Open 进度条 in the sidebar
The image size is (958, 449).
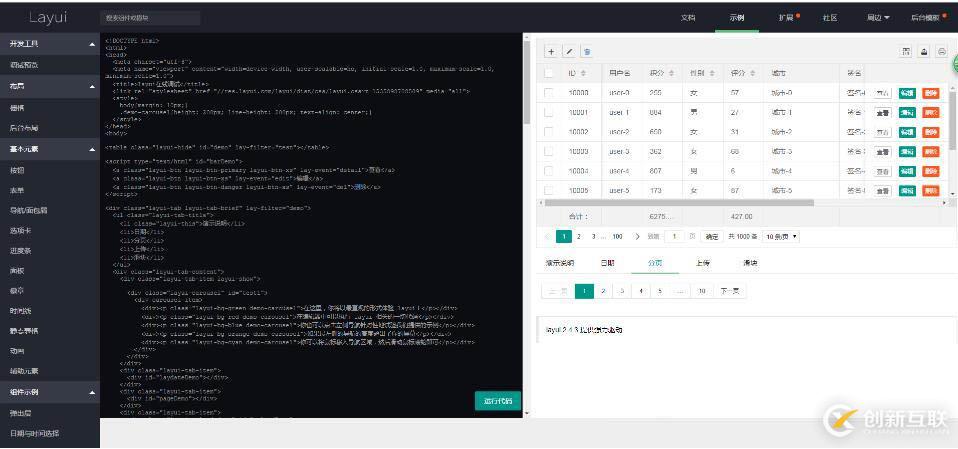click(20, 251)
